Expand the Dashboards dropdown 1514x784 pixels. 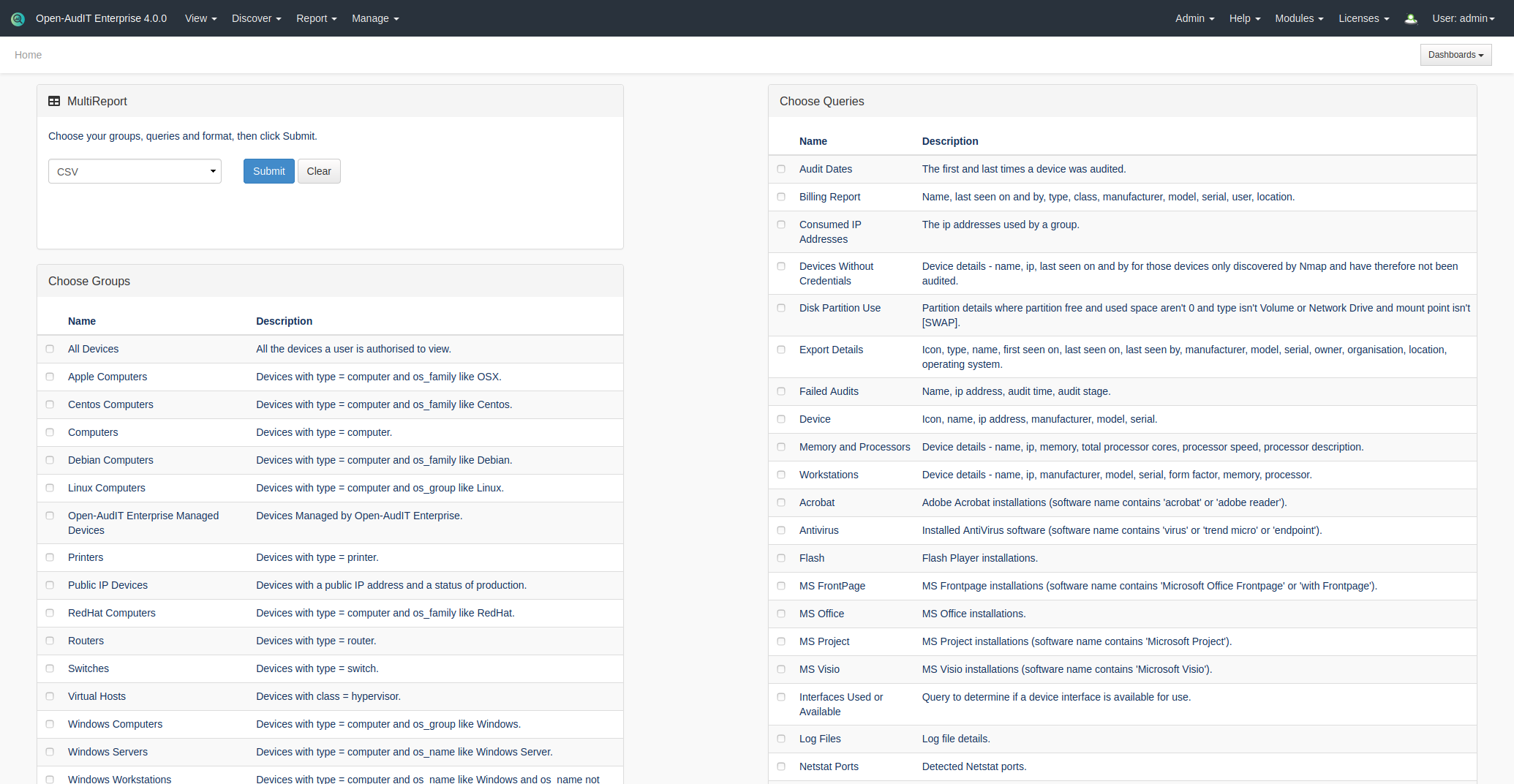pyautogui.click(x=1455, y=55)
